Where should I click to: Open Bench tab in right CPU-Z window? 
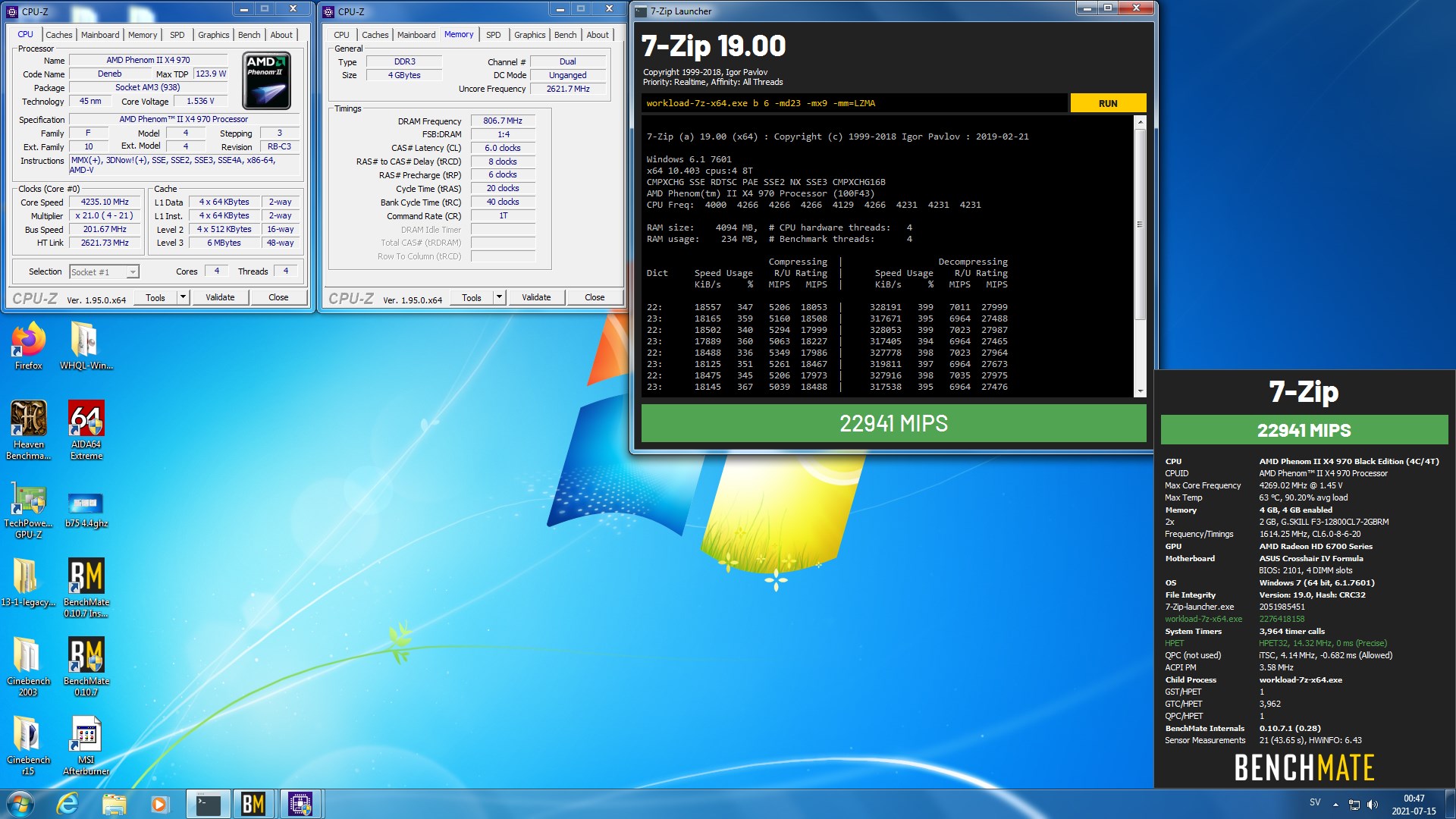point(565,35)
